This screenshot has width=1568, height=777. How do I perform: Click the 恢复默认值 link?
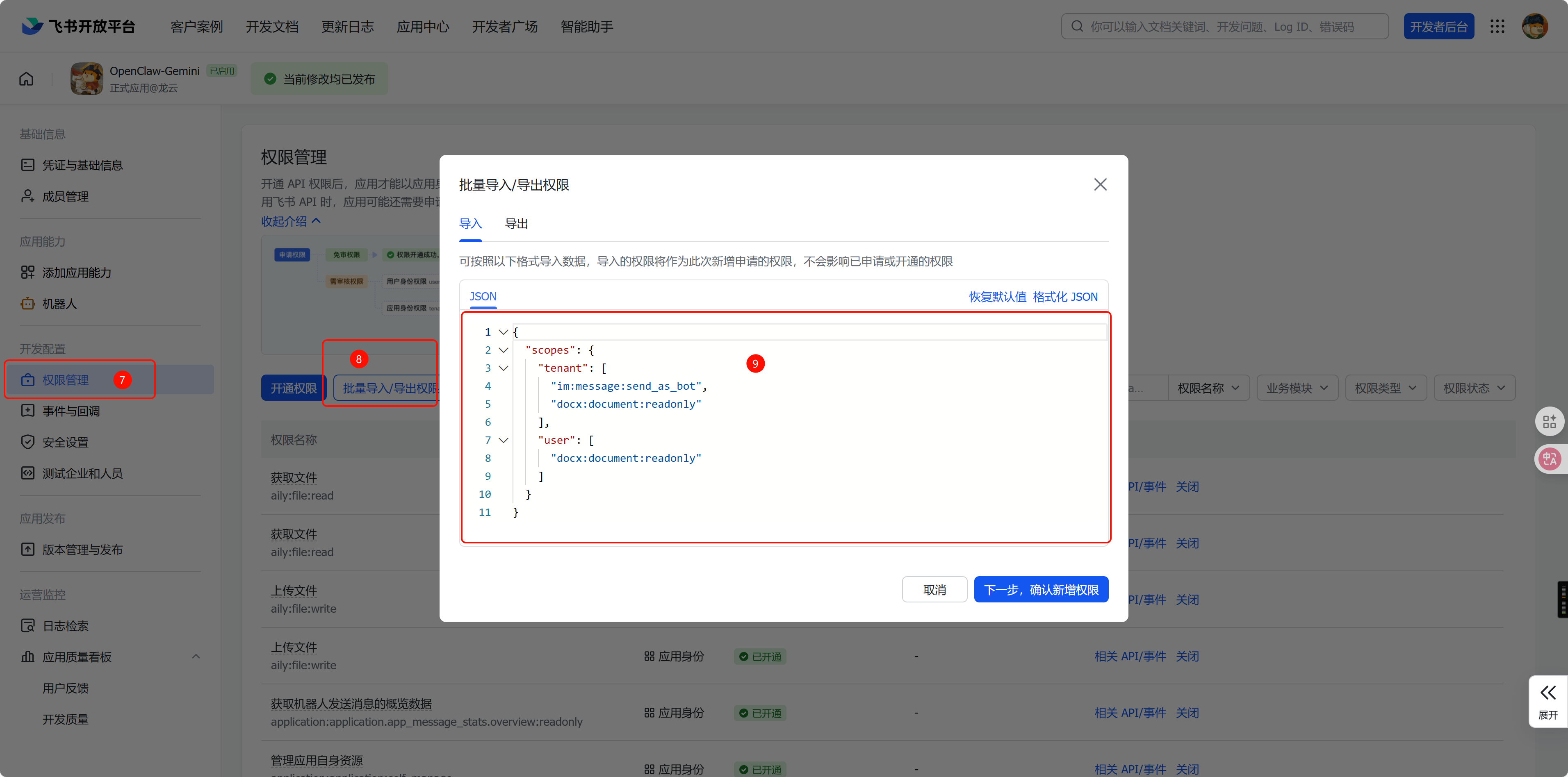click(x=997, y=297)
